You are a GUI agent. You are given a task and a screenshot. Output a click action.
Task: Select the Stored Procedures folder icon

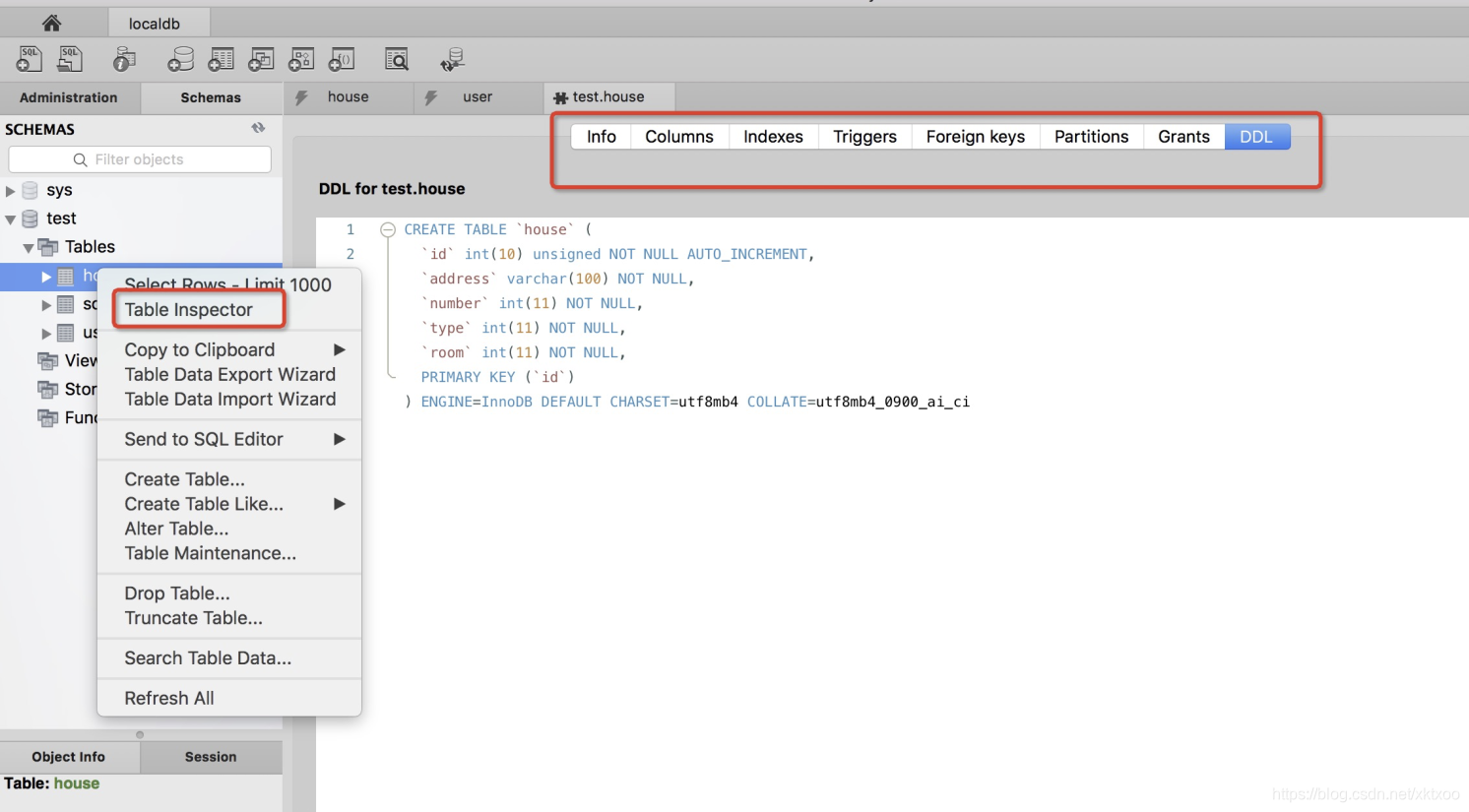(x=47, y=389)
